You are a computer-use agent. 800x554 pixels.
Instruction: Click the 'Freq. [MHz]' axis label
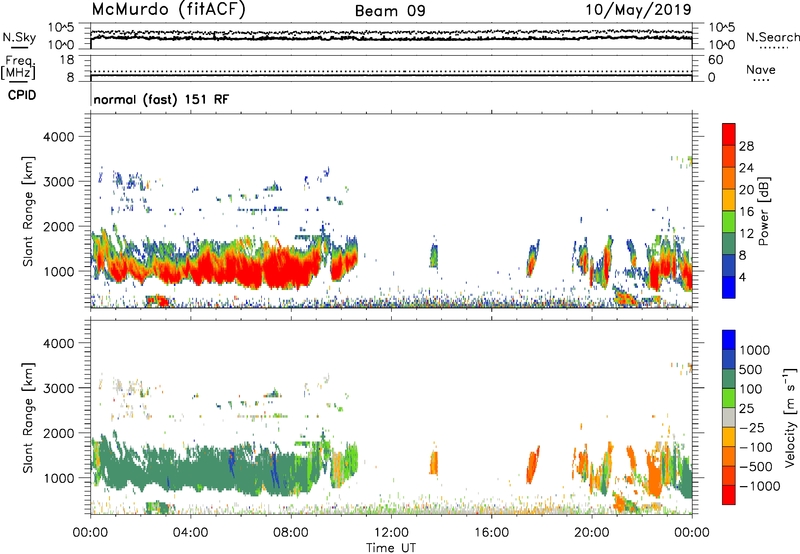tap(18, 67)
